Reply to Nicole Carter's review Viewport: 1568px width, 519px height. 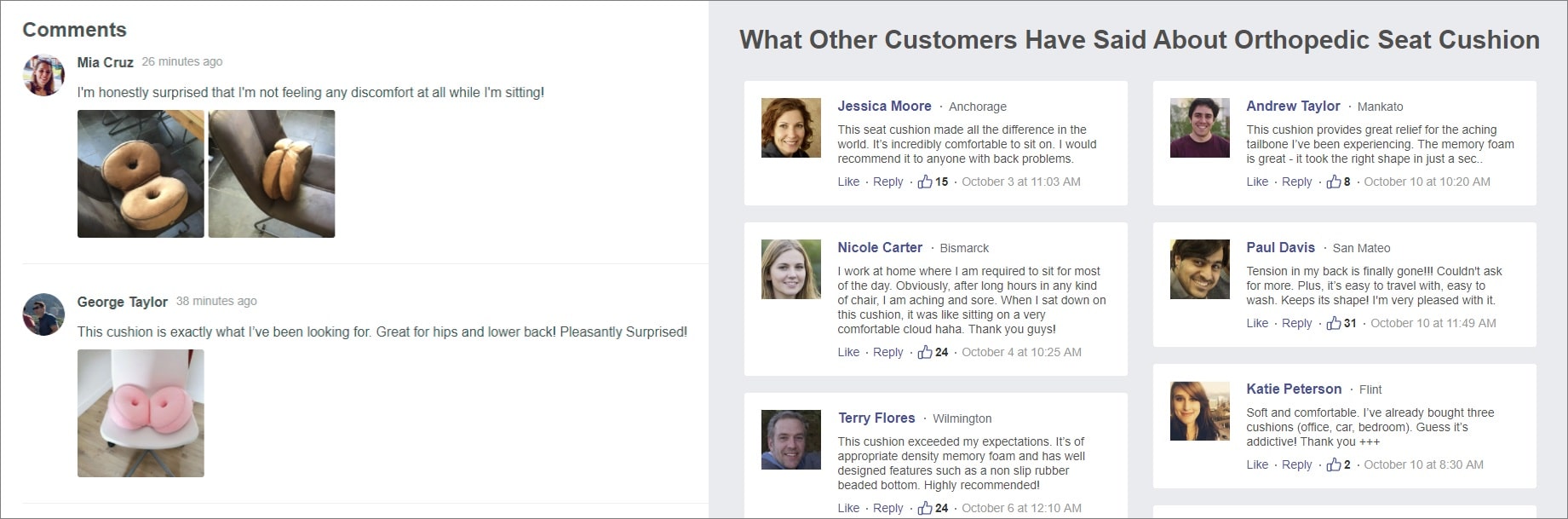pos(887,352)
